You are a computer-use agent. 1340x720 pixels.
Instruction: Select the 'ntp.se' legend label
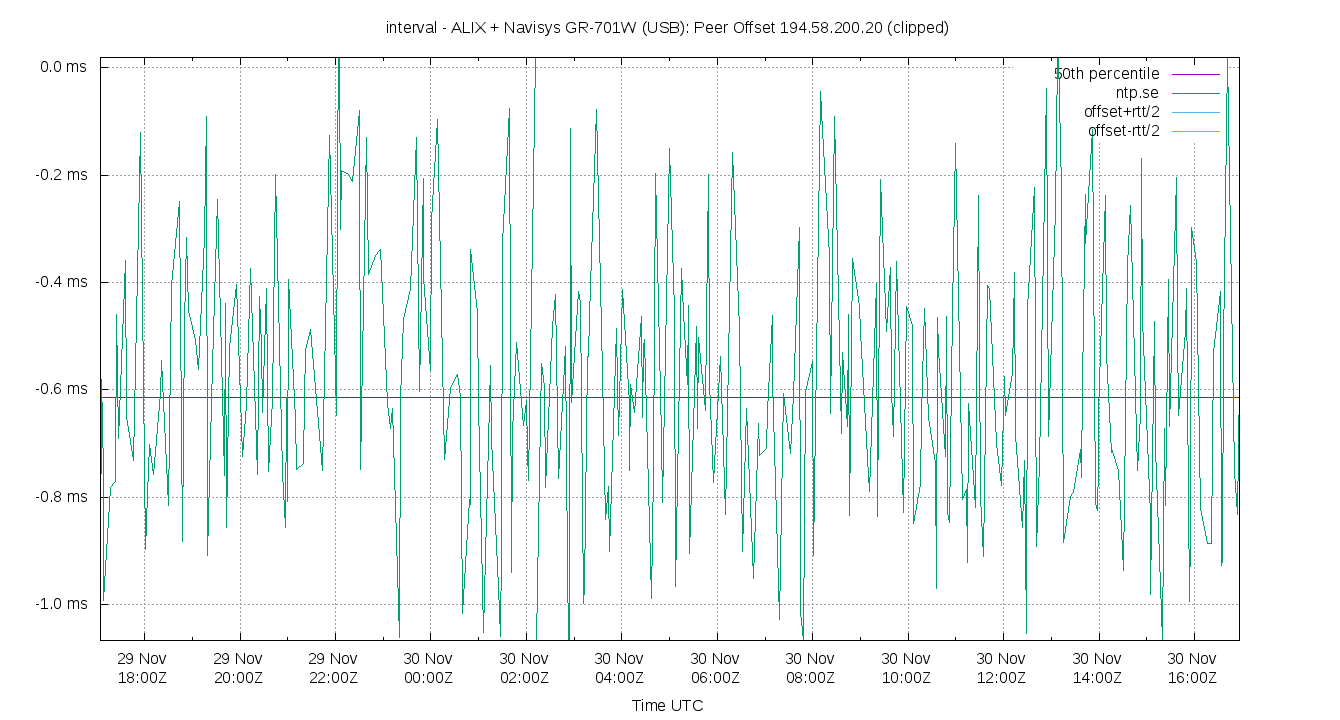tap(1137, 93)
